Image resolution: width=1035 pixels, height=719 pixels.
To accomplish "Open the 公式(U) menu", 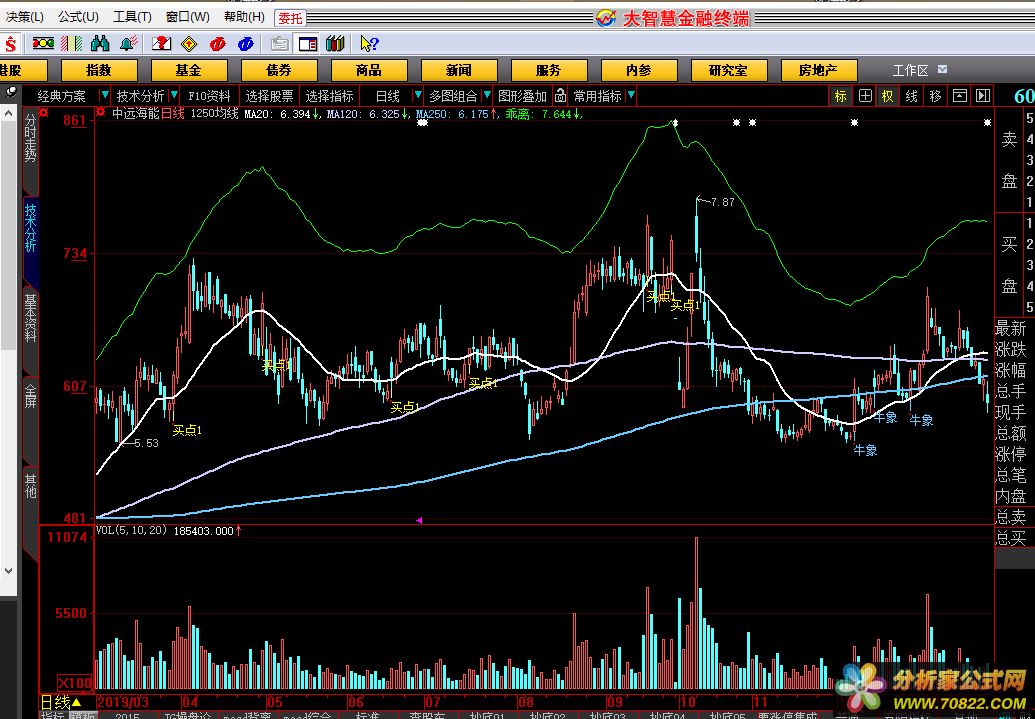I will tap(78, 17).
